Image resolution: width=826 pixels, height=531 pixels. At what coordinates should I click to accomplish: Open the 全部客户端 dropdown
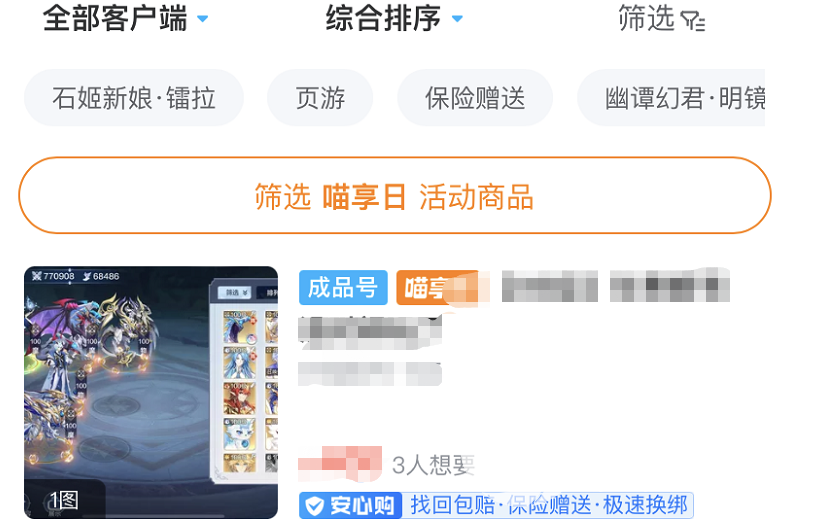tap(125, 18)
